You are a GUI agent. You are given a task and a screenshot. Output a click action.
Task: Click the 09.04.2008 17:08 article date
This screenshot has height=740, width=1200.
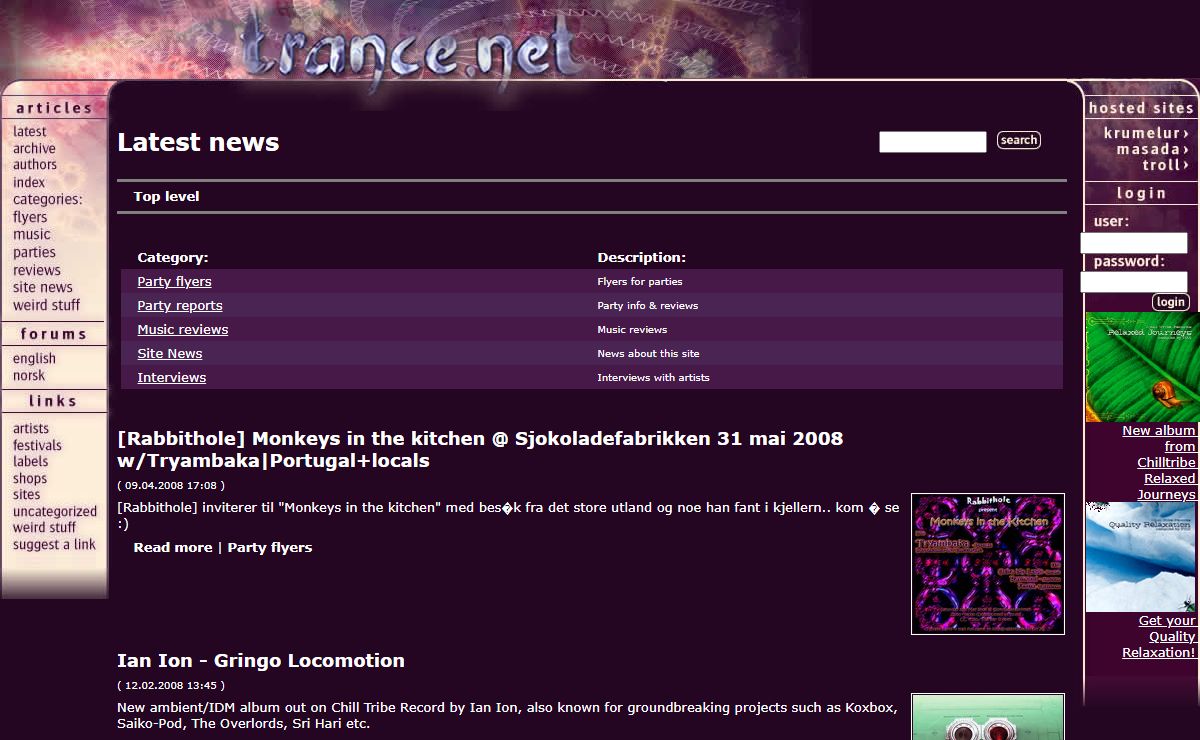tap(172, 486)
